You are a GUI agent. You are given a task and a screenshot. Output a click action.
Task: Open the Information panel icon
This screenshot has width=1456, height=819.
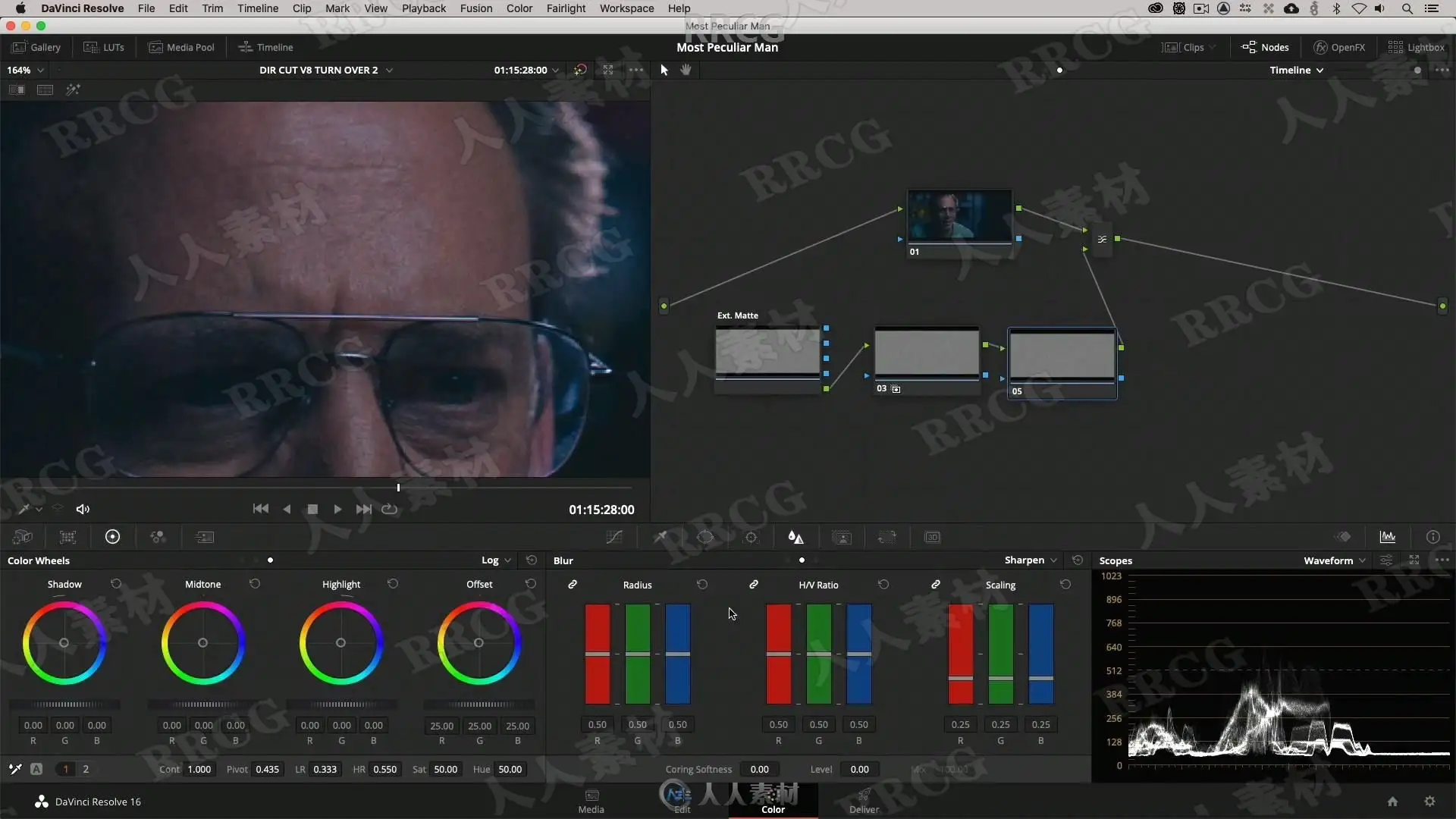[1432, 537]
